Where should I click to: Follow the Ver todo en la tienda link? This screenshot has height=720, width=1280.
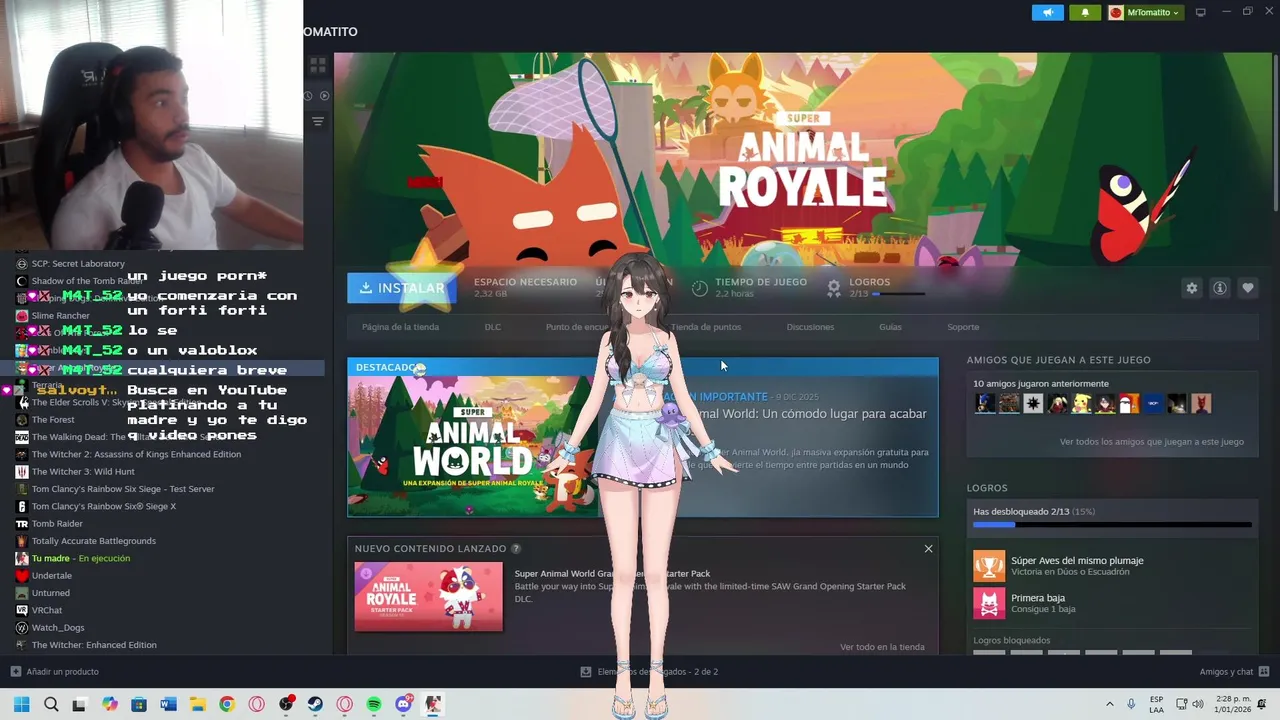click(x=882, y=647)
